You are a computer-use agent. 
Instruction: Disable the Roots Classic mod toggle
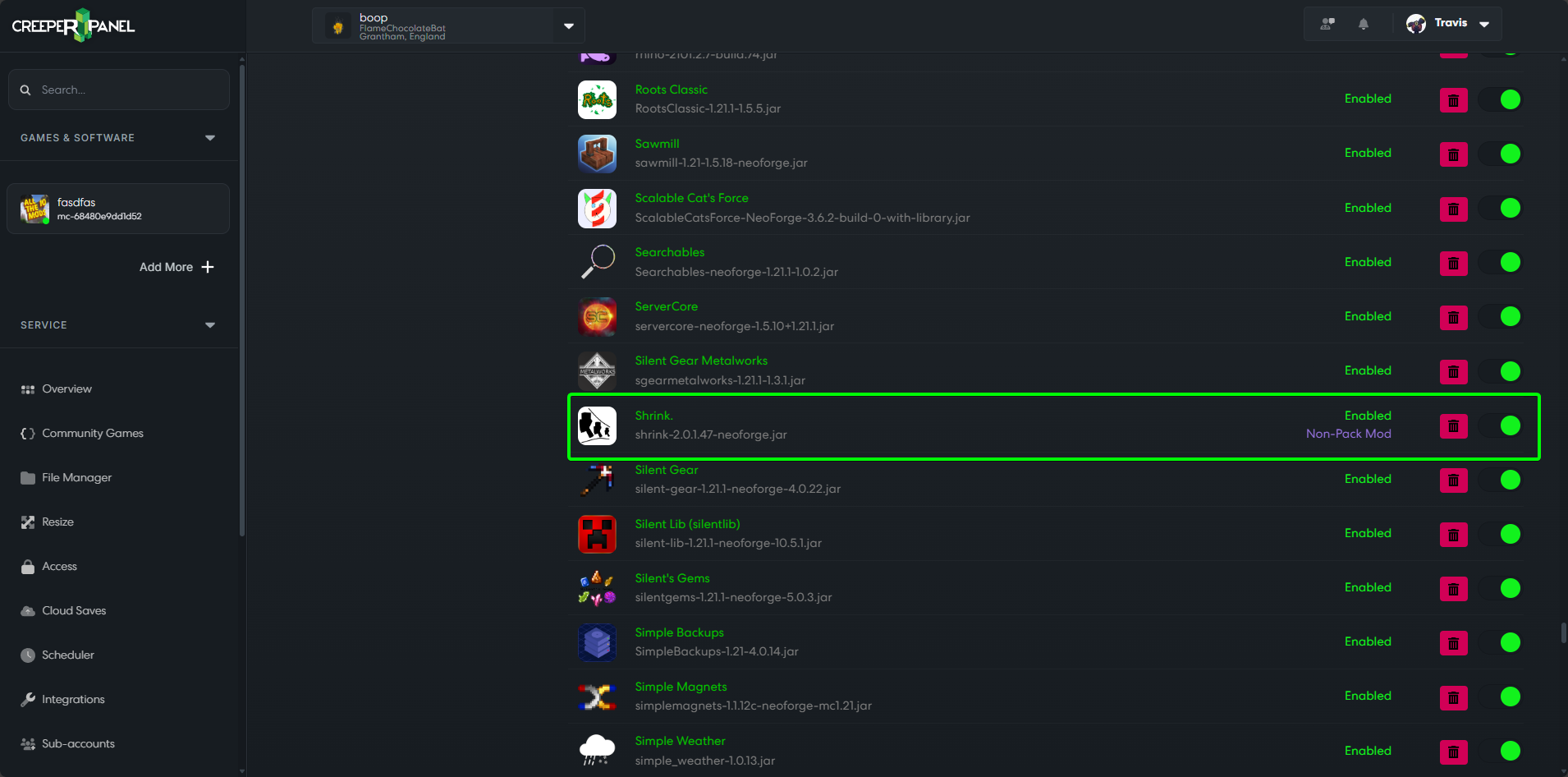(1500, 99)
